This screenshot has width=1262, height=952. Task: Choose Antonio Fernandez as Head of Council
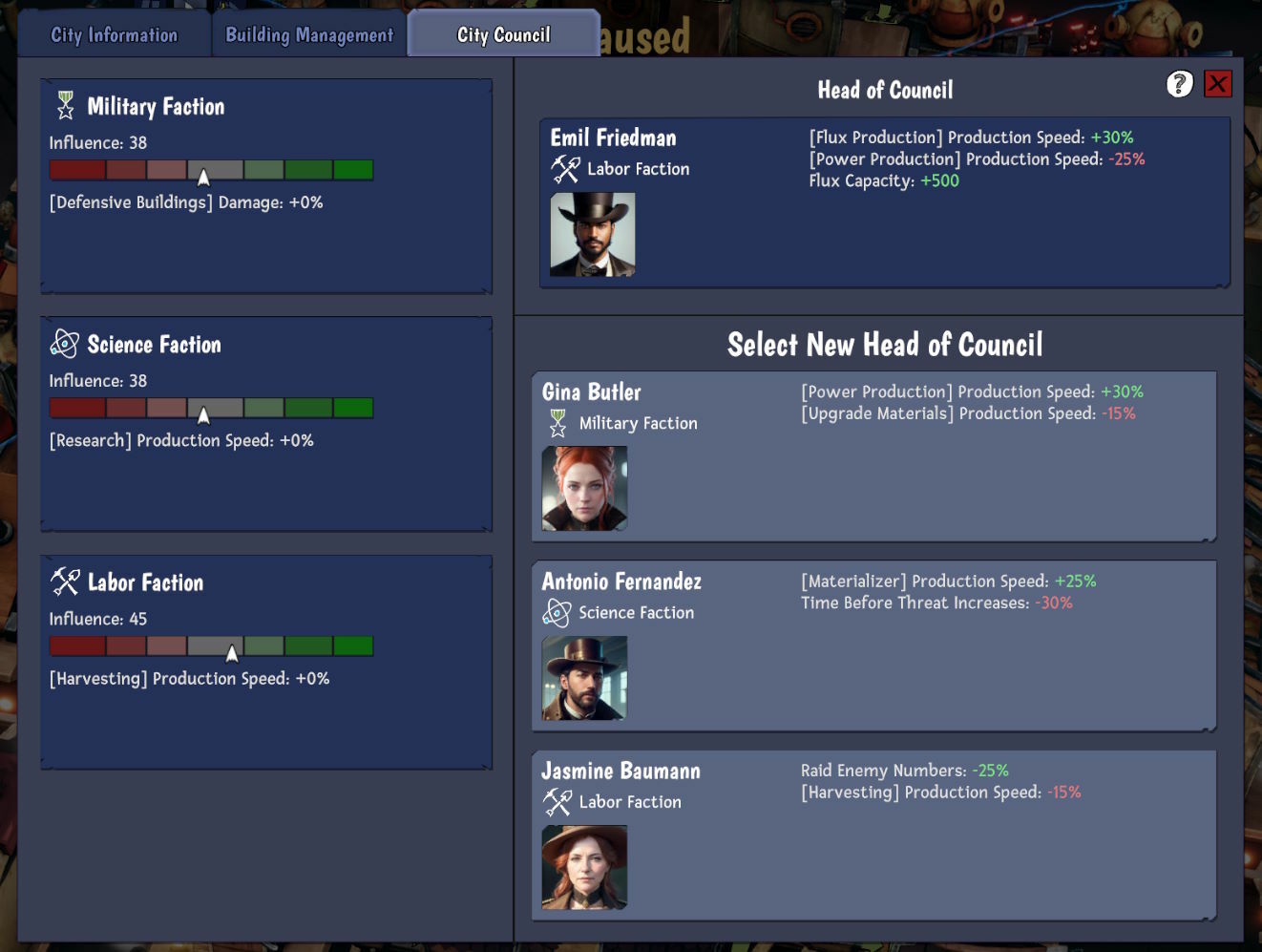click(874, 646)
